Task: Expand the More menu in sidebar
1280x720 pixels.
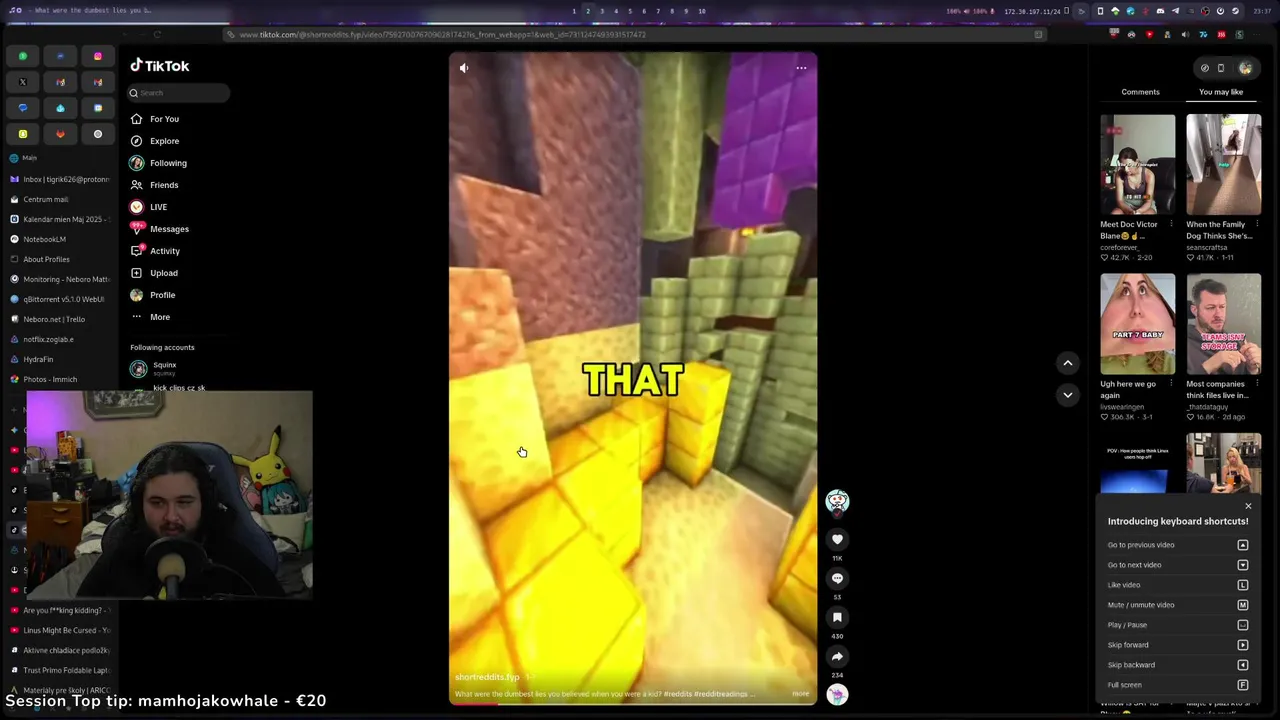Action: coord(151,317)
